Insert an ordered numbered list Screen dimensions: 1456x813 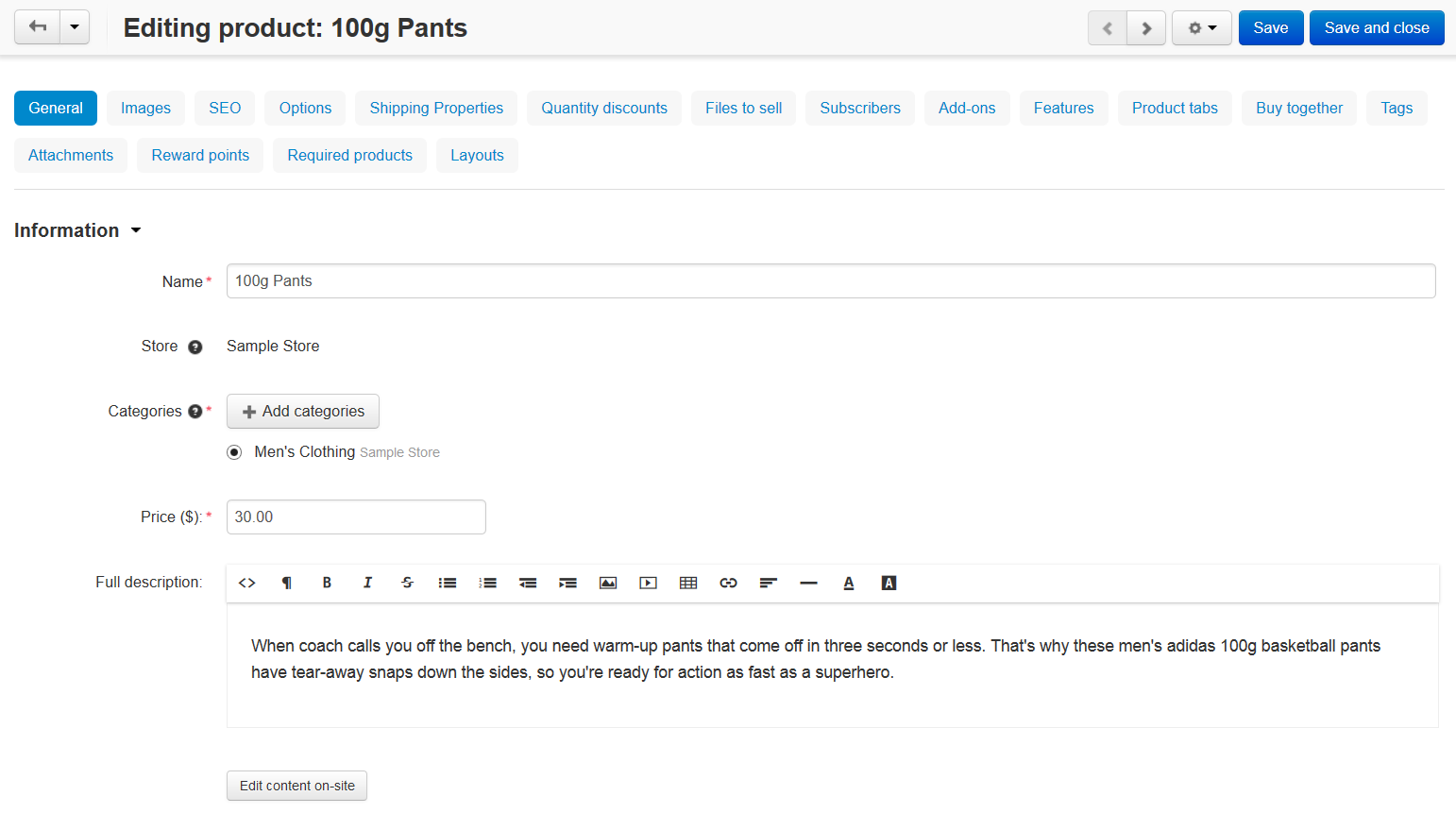[487, 583]
